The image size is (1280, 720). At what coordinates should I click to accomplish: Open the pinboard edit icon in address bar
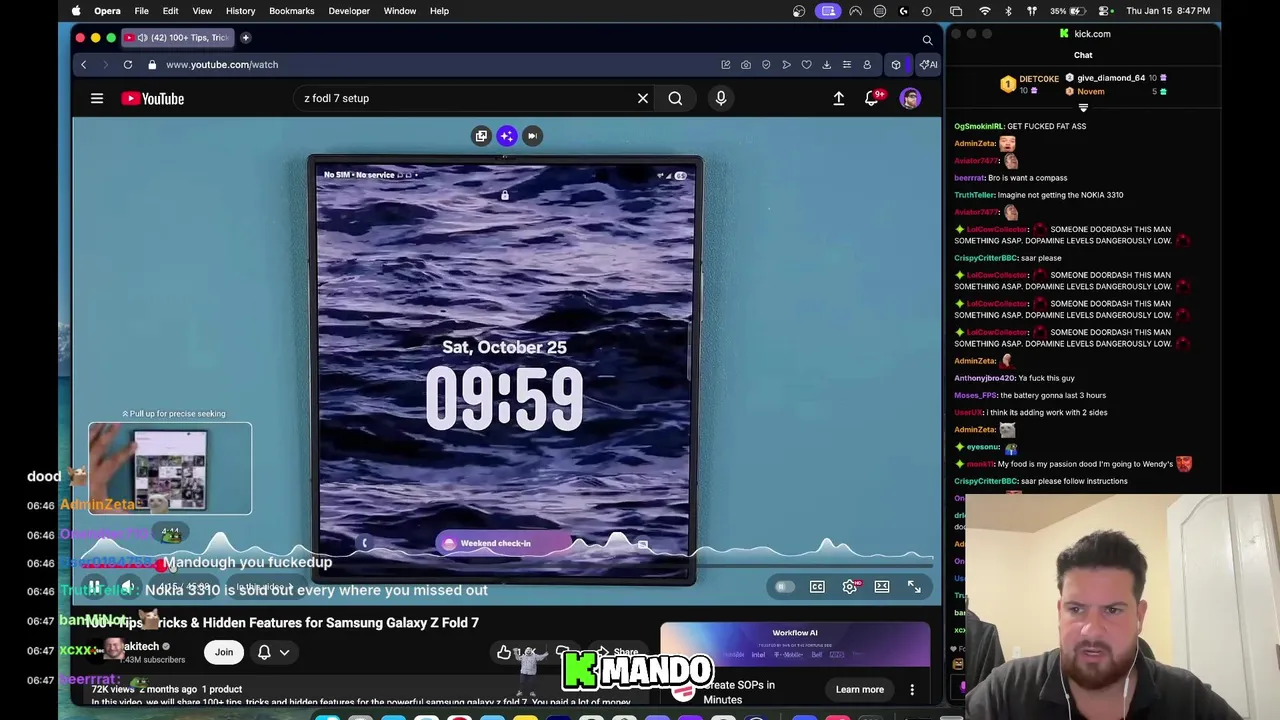click(x=726, y=65)
